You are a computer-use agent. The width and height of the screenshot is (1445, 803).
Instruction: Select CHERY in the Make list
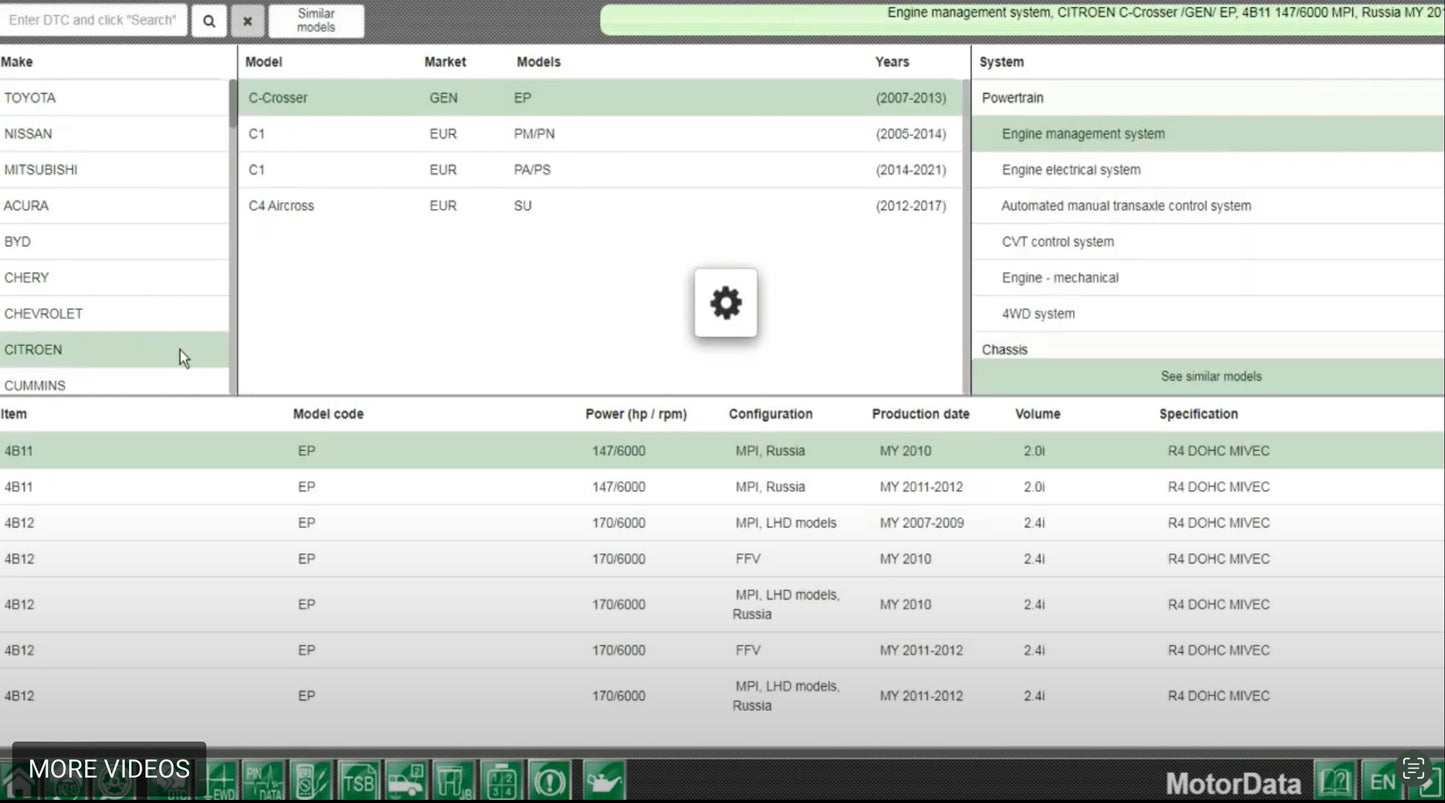114,278
